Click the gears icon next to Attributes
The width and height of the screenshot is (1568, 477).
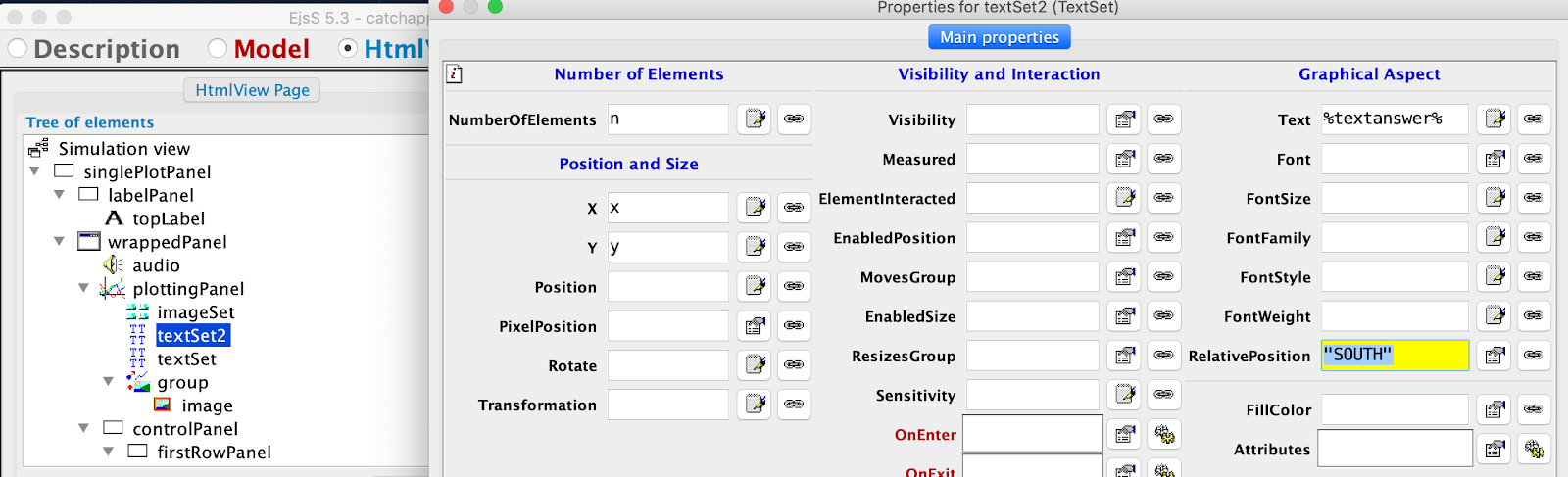pos(1534,450)
